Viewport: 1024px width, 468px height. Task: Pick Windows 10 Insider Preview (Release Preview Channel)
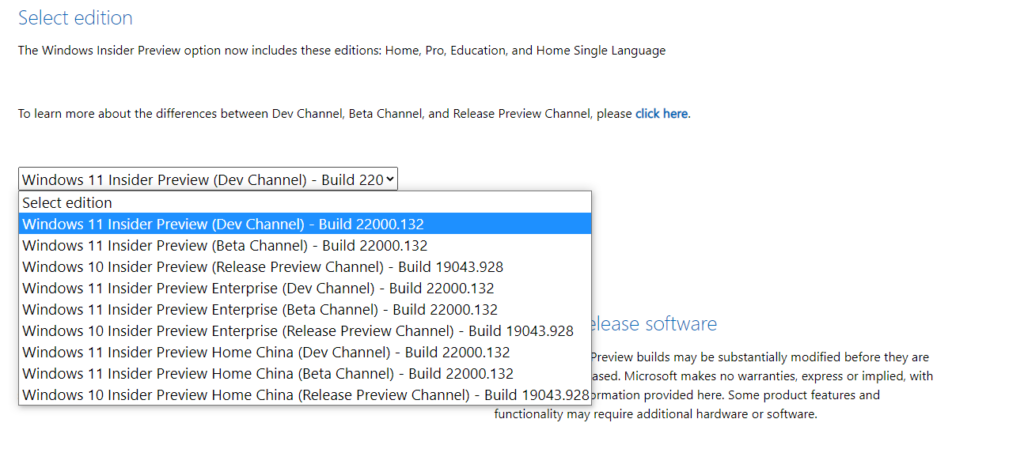(x=305, y=266)
